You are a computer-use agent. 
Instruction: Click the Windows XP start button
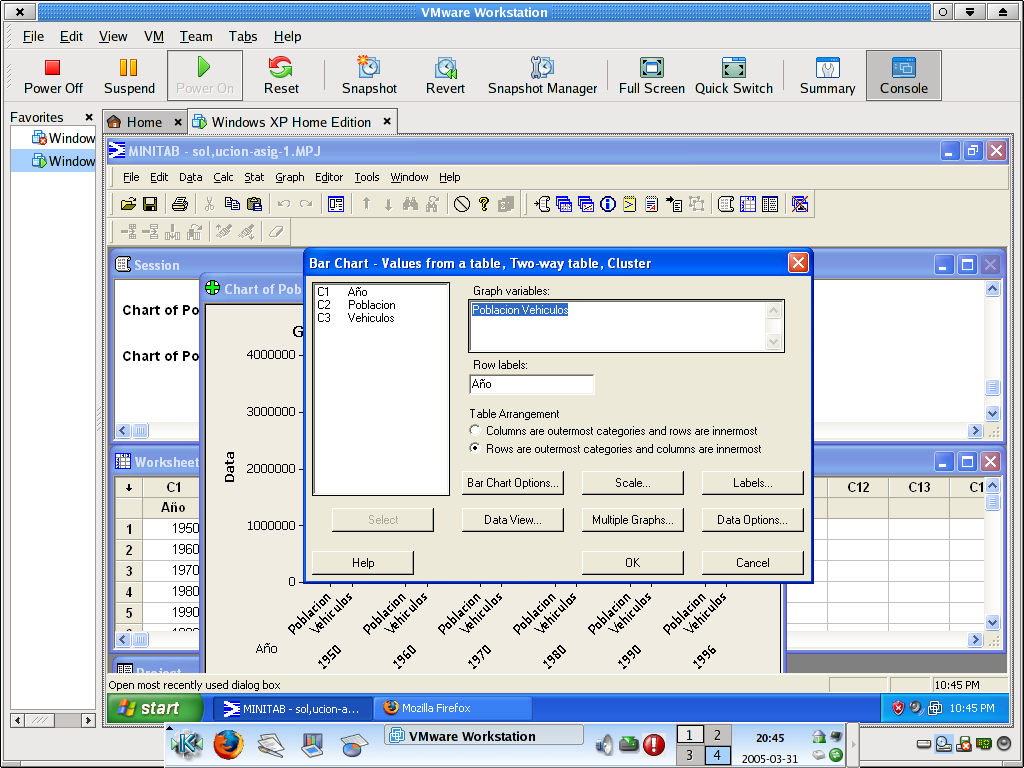coord(155,708)
